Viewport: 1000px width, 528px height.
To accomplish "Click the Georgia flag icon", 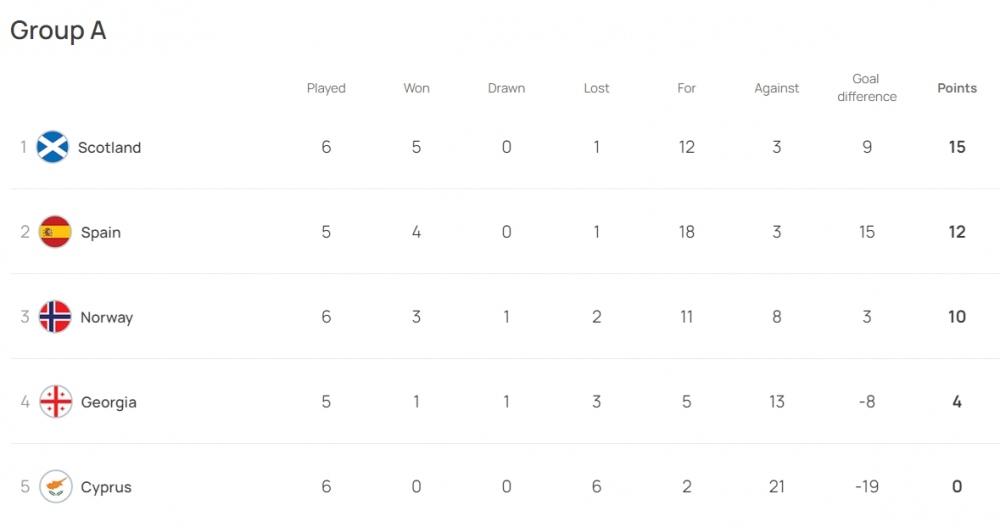I will coord(55,402).
